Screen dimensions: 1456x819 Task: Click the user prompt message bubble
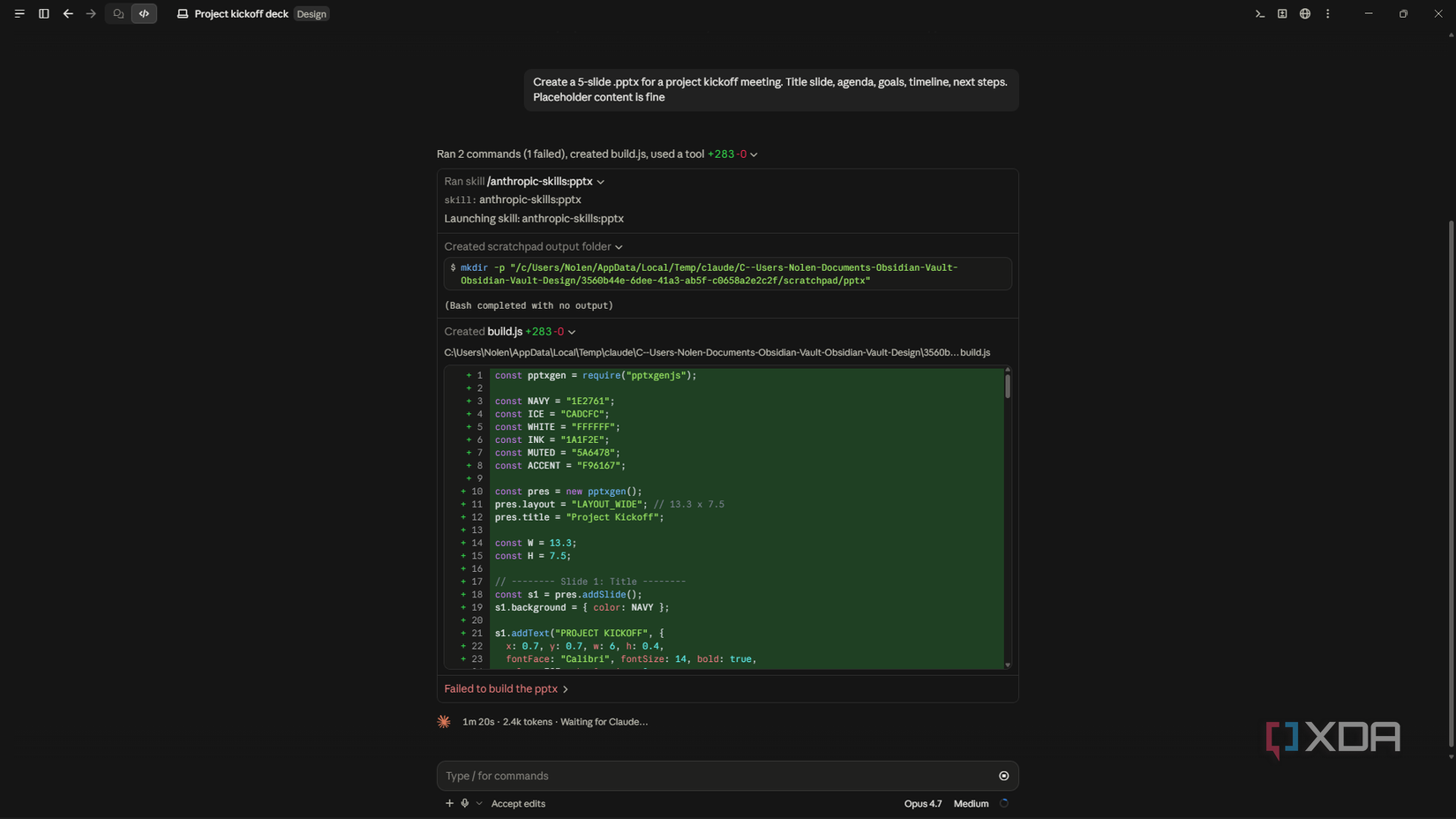tap(771, 90)
